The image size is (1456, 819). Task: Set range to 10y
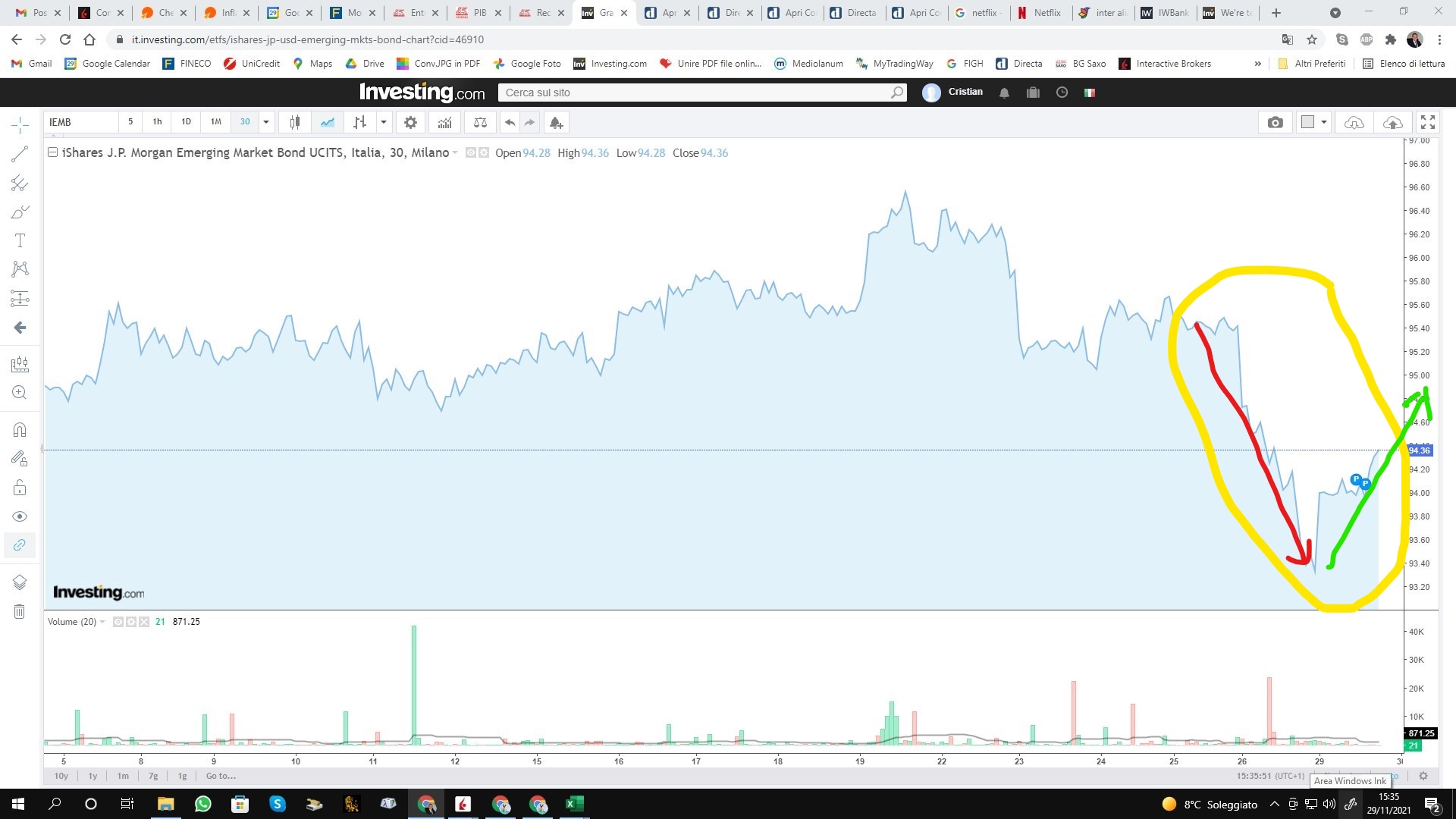(x=61, y=776)
